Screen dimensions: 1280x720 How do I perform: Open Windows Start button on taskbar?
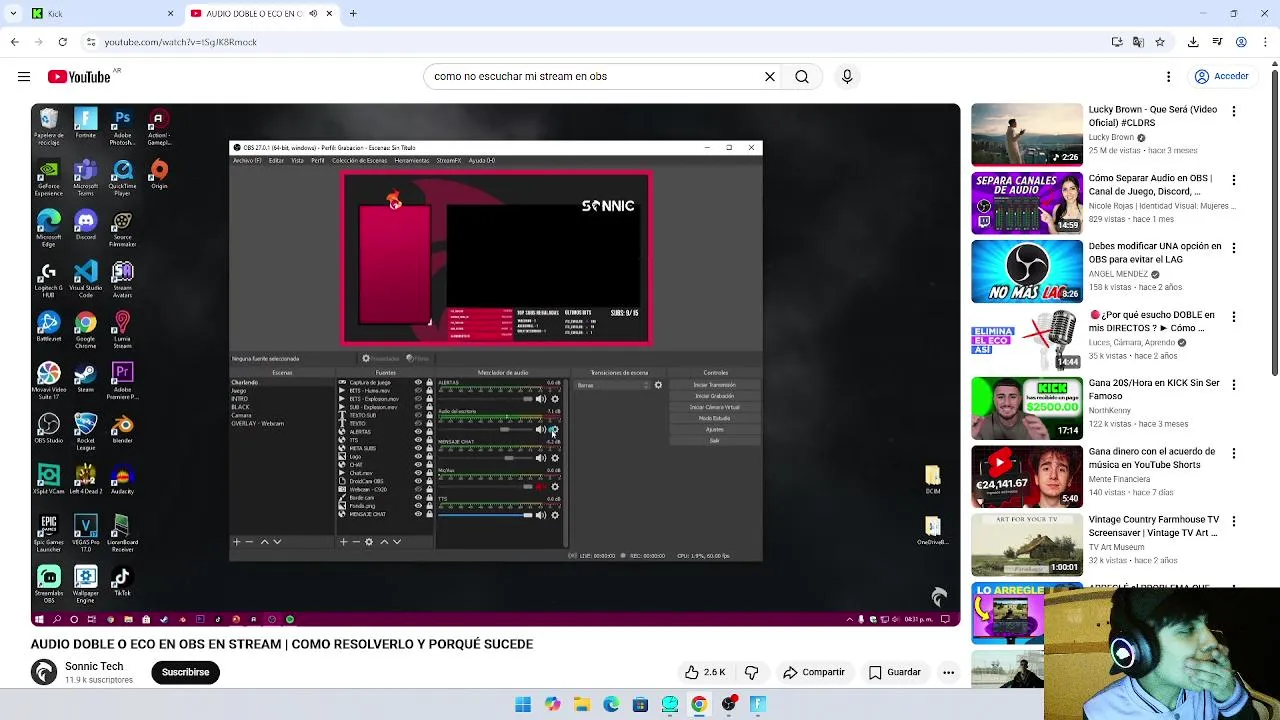523,704
